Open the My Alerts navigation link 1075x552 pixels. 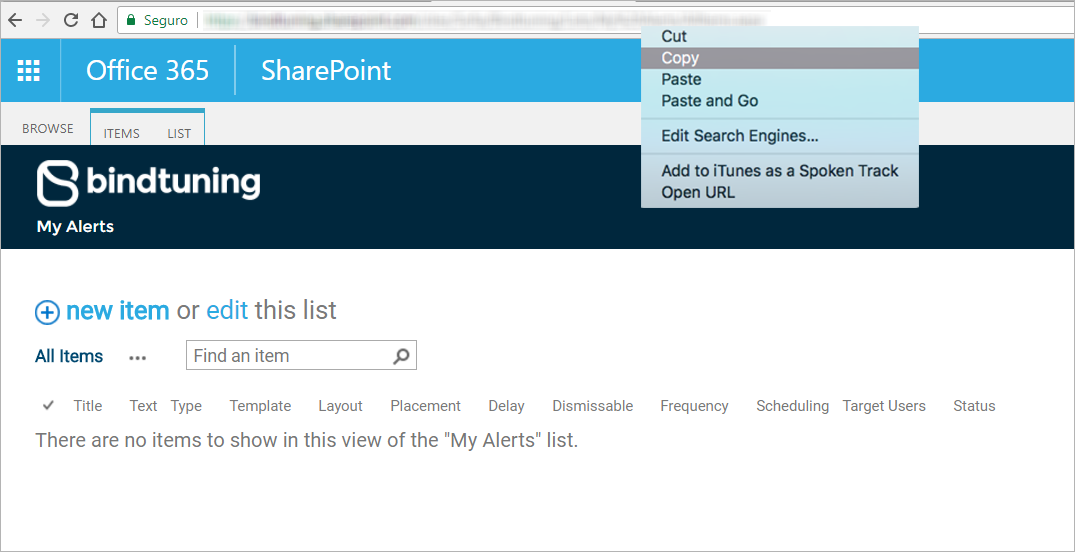[75, 226]
